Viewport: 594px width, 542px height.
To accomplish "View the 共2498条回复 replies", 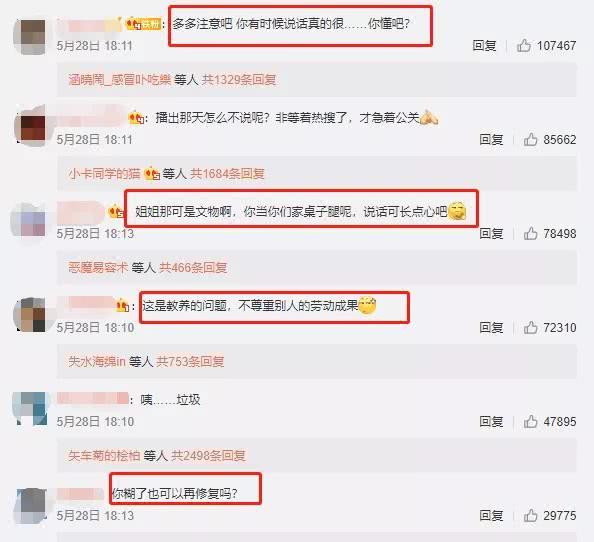I will pos(208,455).
